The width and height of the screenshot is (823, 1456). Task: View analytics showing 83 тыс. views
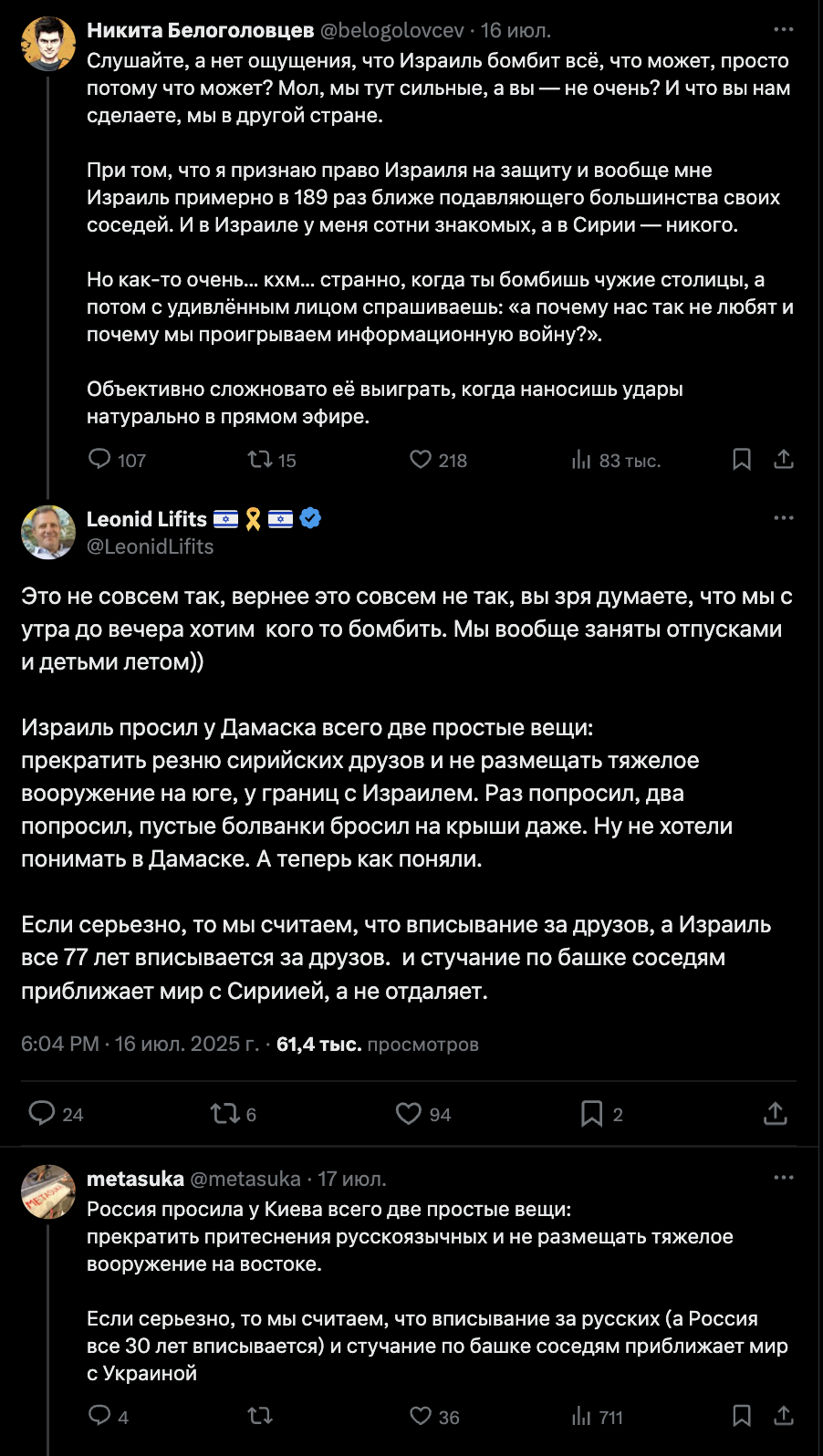(581, 460)
